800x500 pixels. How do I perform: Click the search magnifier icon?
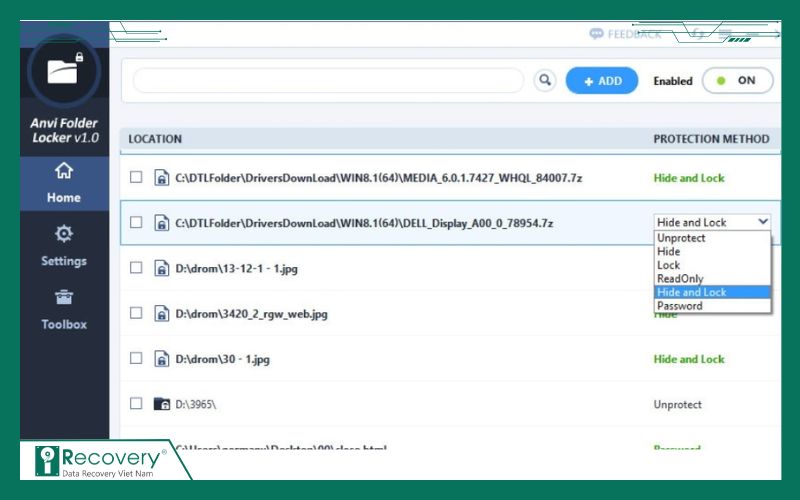pyautogui.click(x=545, y=81)
